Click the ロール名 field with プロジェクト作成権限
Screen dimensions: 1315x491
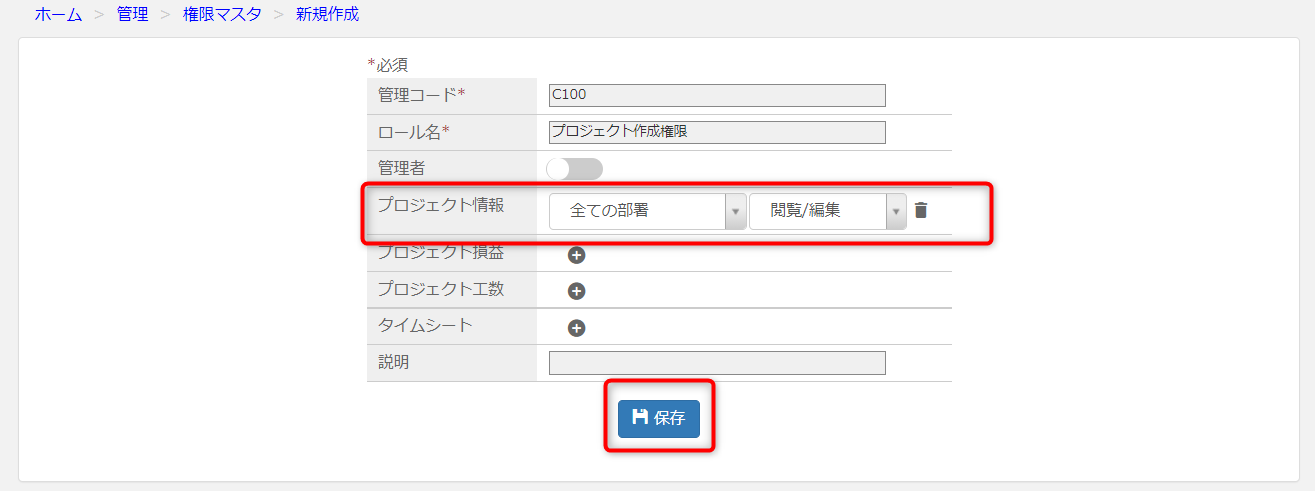(717, 132)
